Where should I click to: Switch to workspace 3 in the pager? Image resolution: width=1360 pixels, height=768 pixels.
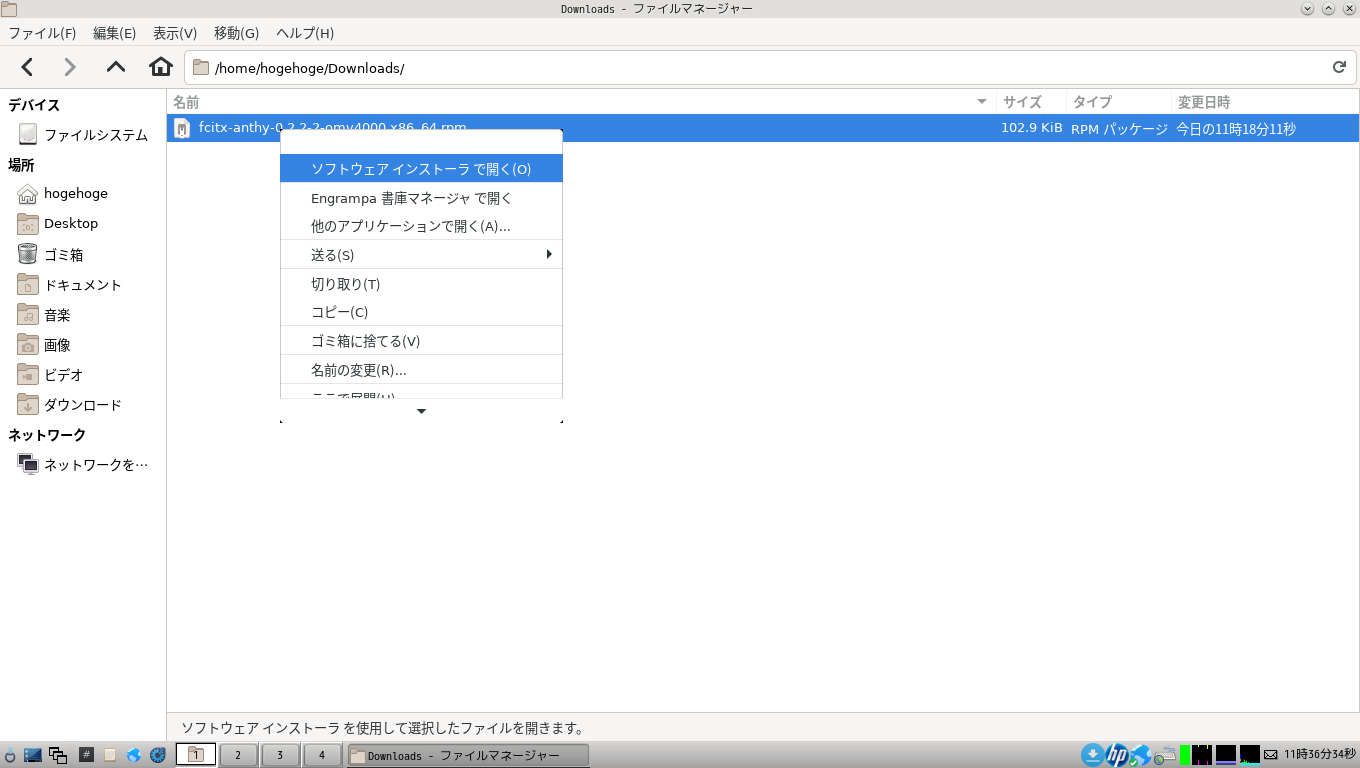[x=280, y=755]
